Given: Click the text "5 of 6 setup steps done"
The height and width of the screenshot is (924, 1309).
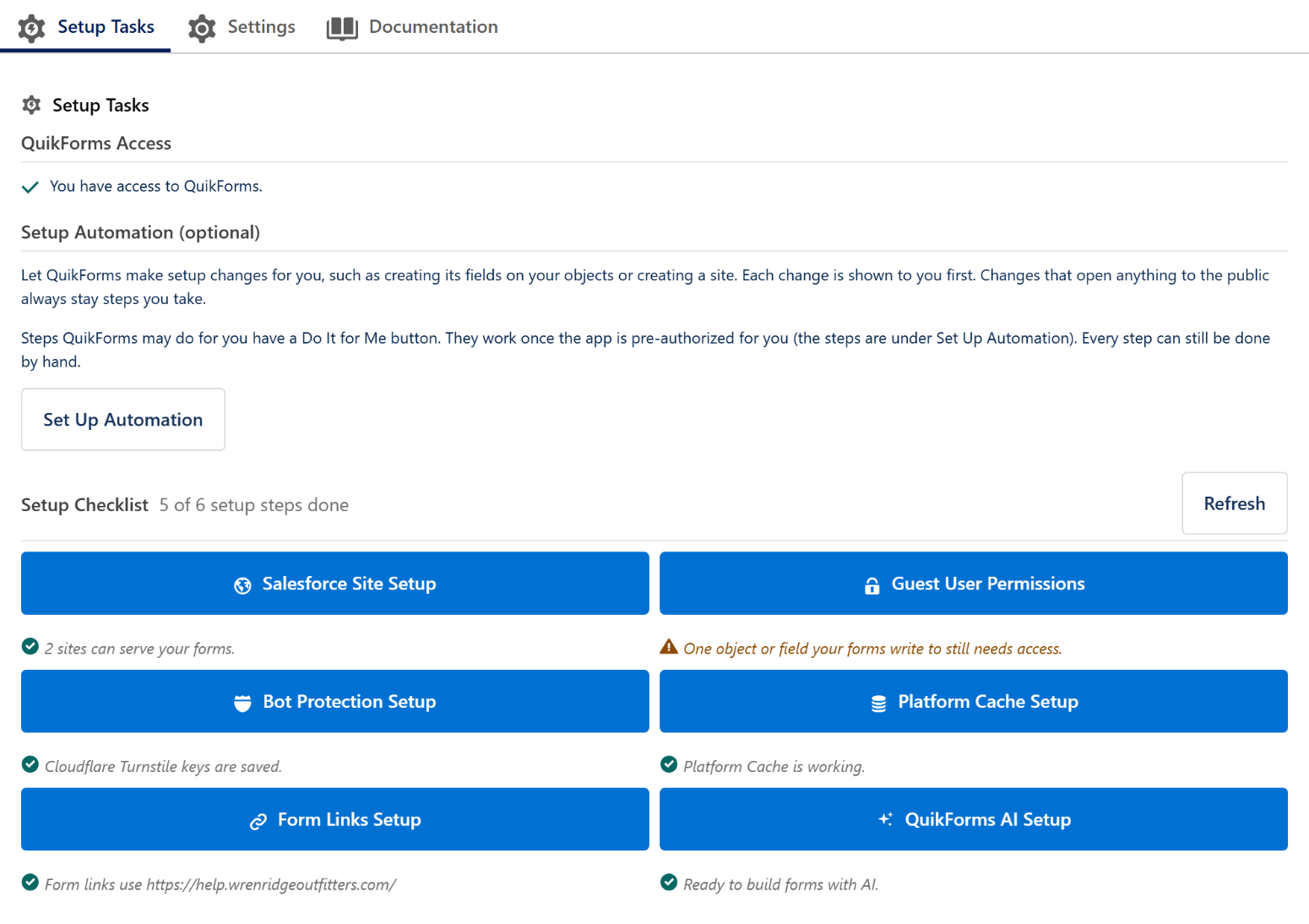Looking at the screenshot, I should 254,505.
